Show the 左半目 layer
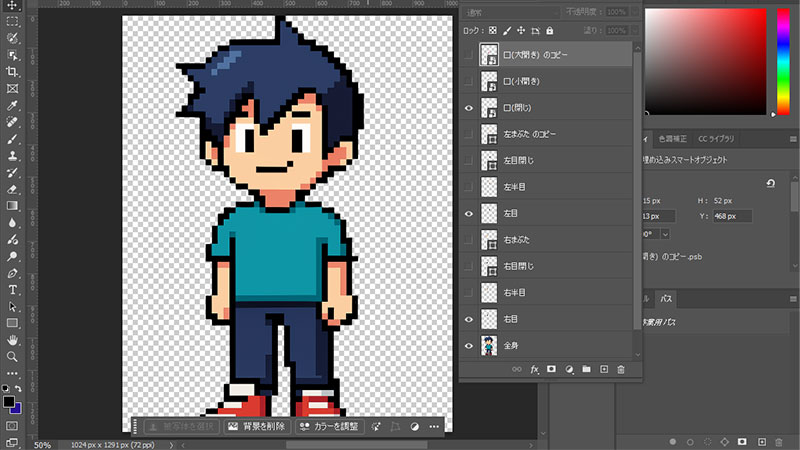 click(468, 187)
